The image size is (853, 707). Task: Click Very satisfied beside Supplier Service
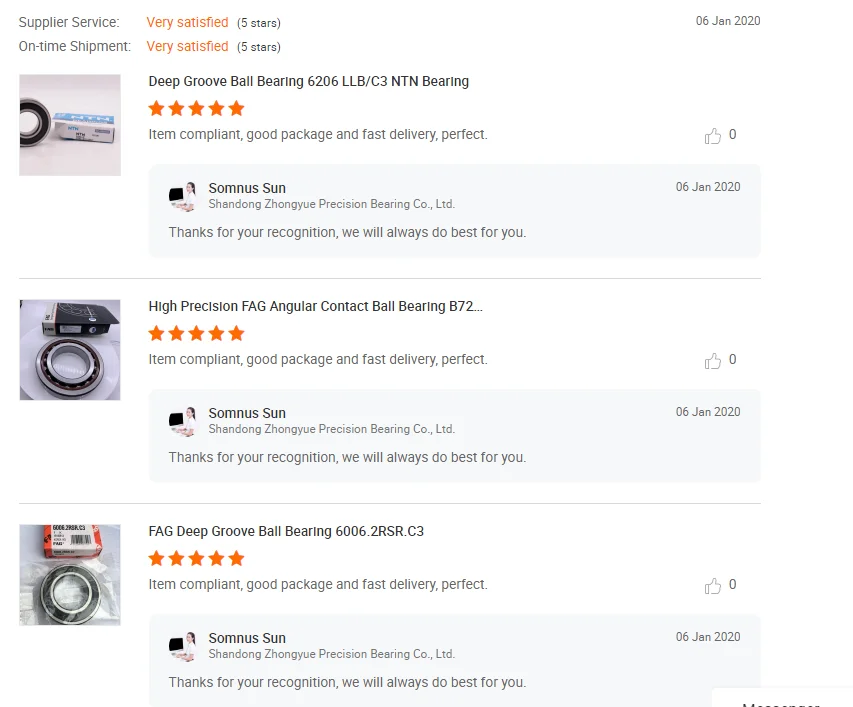click(187, 22)
